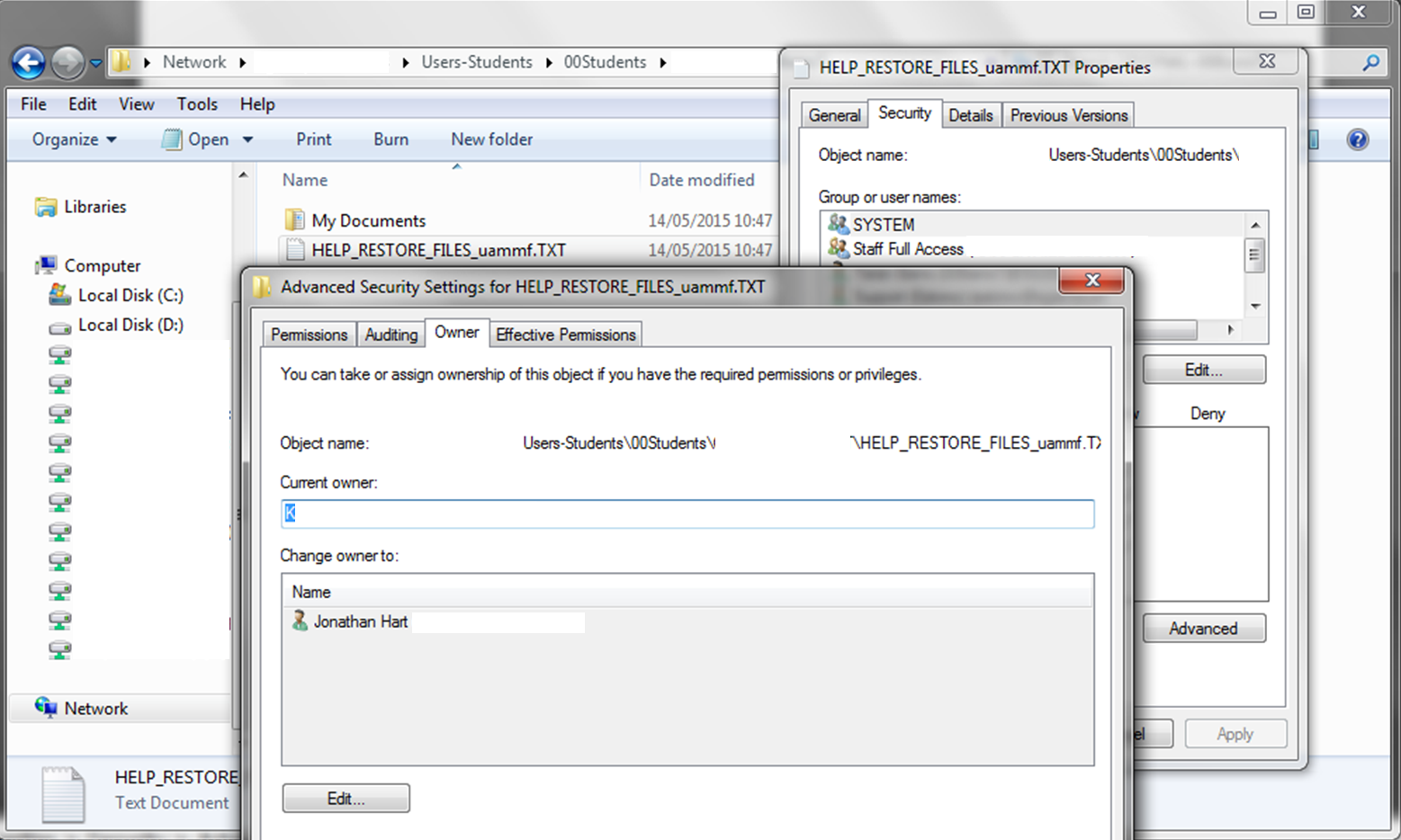Click the SYSTEM group icon in Properties
The width and height of the screenshot is (1401, 840).
[x=839, y=224]
